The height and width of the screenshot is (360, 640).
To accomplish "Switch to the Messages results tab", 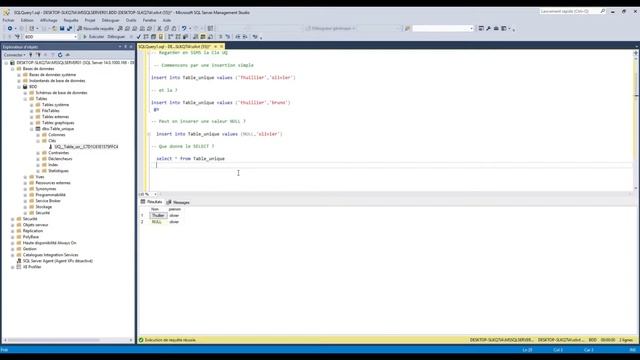I will (178, 202).
